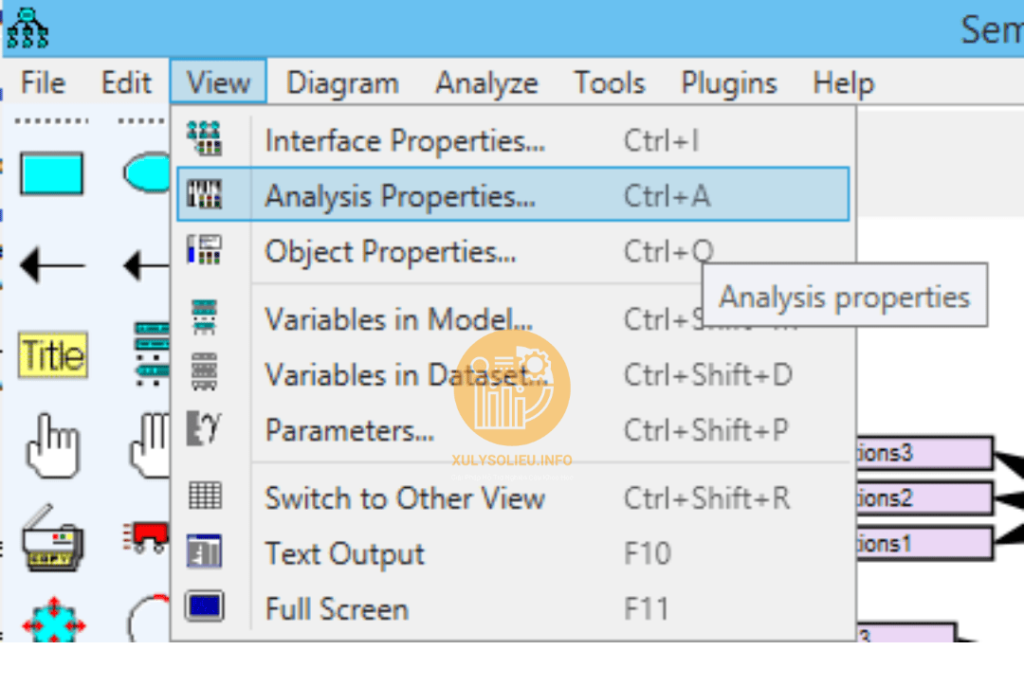Click the list variables in model icon
Viewport: 1024px width, 686px height.
coord(151,353)
